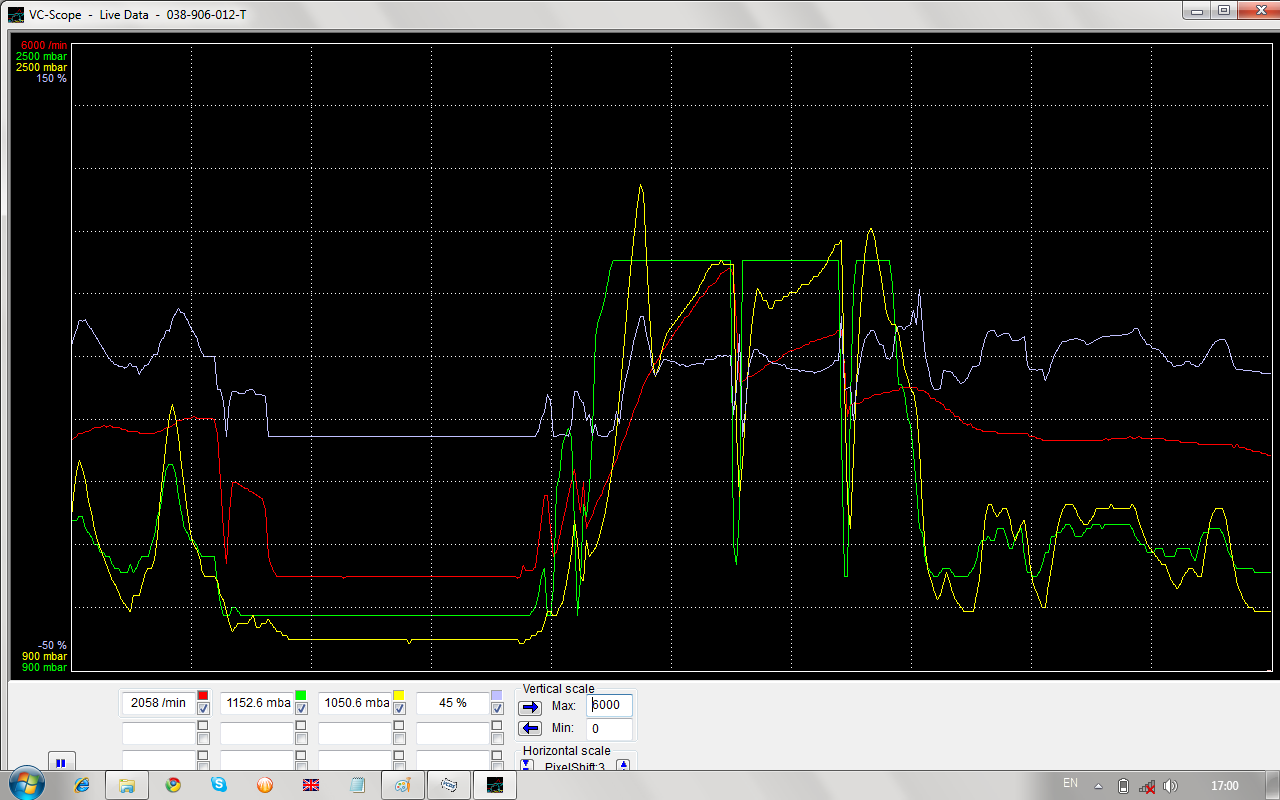Click the EN language indicator
Screen dimensions: 1280x800
[1070, 784]
